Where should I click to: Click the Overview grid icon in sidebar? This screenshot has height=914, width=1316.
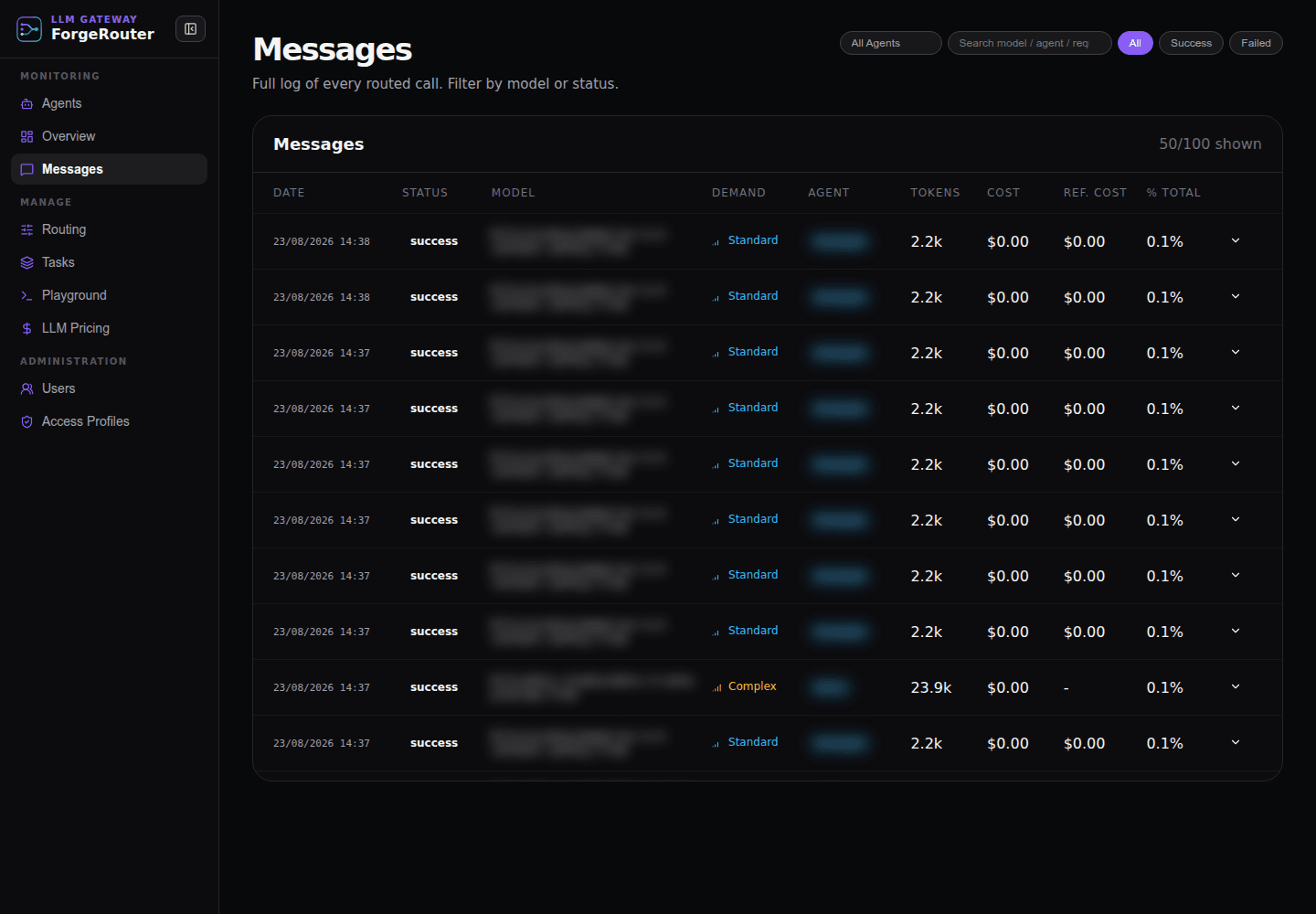[27, 137]
